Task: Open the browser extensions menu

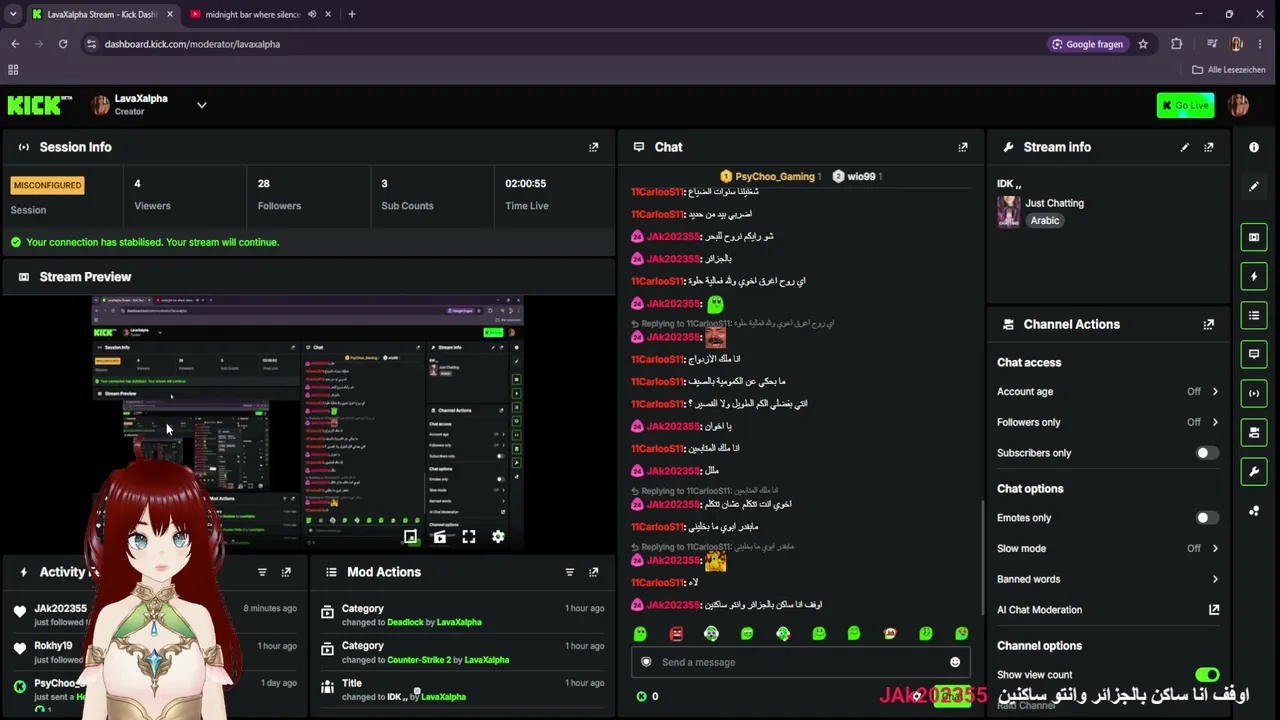Action: 1176,44
